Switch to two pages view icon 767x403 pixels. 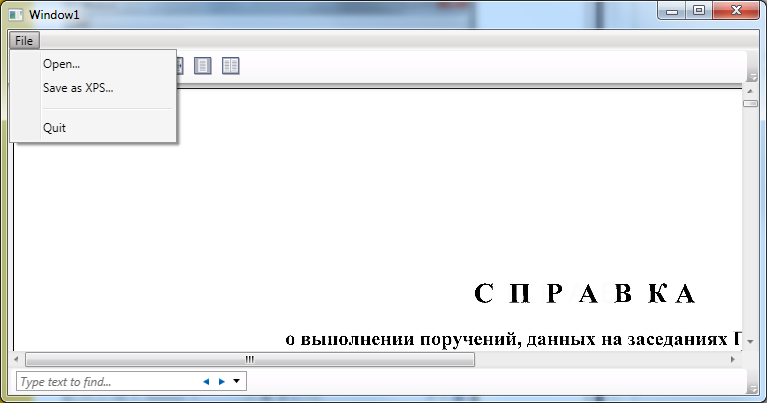point(230,66)
